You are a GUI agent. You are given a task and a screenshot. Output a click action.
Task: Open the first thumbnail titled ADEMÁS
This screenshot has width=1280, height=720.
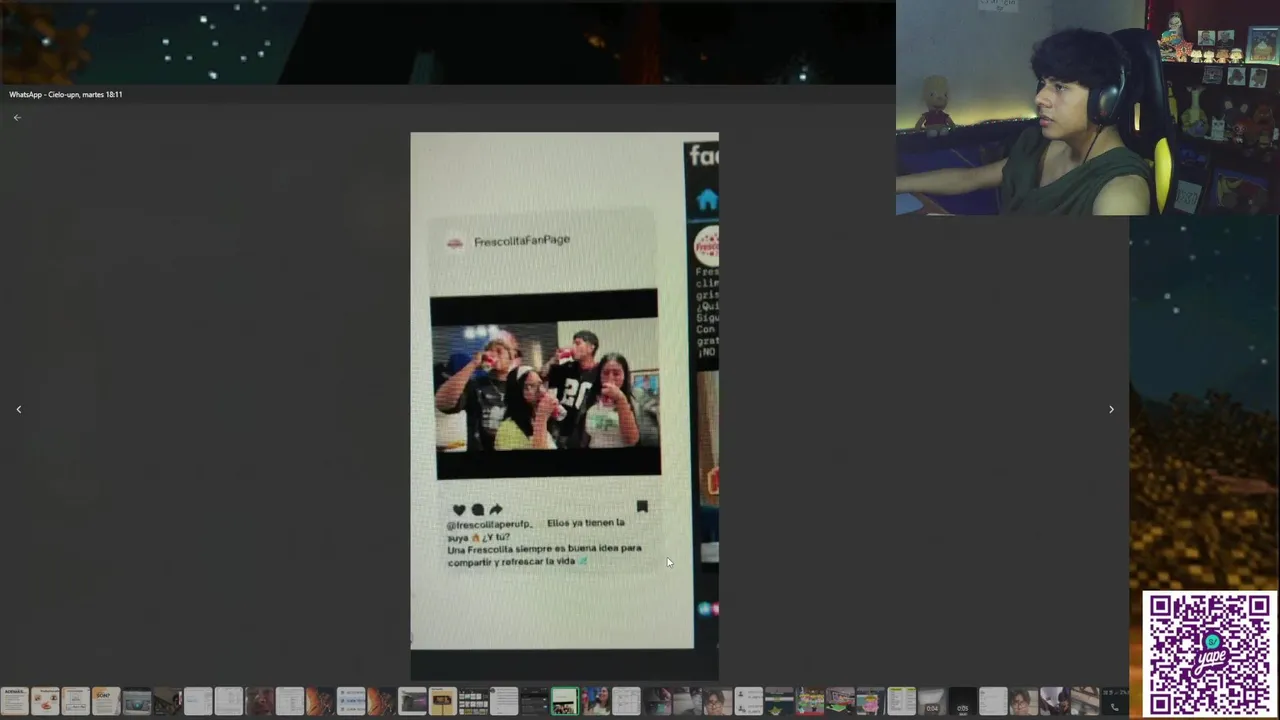pyautogui.click(x=14, y=701)
